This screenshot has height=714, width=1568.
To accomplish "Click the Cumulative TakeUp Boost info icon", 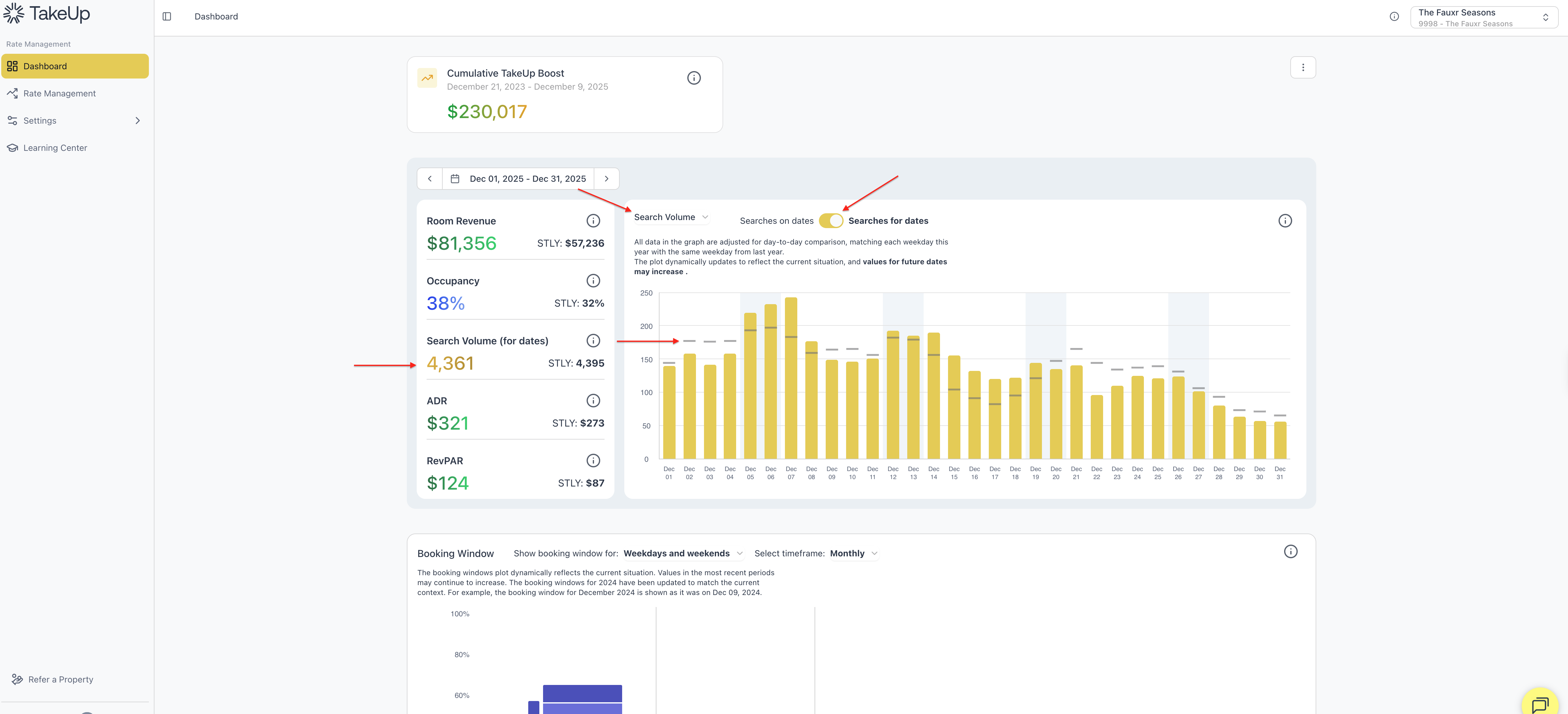I will tap(693, 78).
